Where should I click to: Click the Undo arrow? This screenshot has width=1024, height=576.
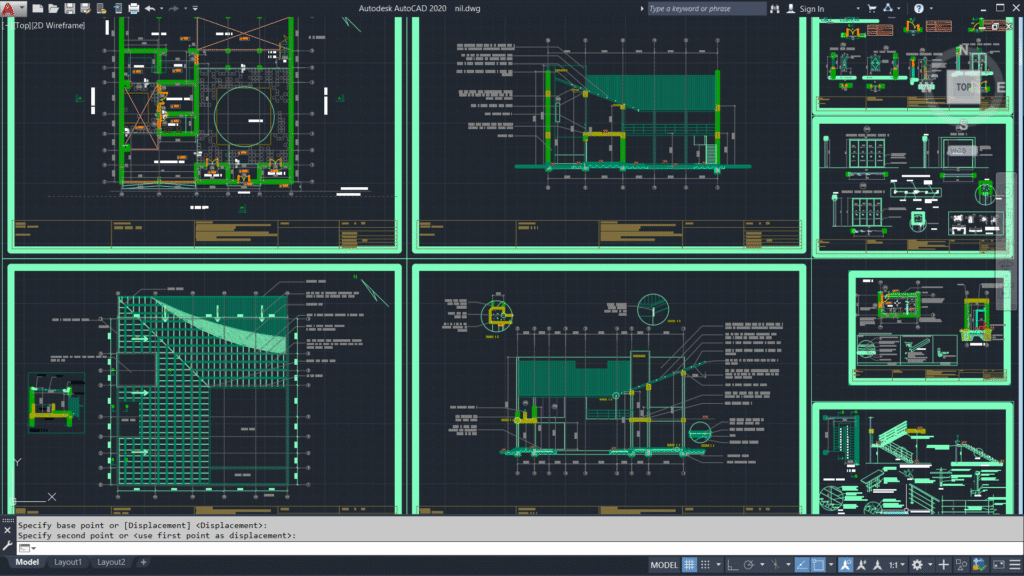point(150,8)
